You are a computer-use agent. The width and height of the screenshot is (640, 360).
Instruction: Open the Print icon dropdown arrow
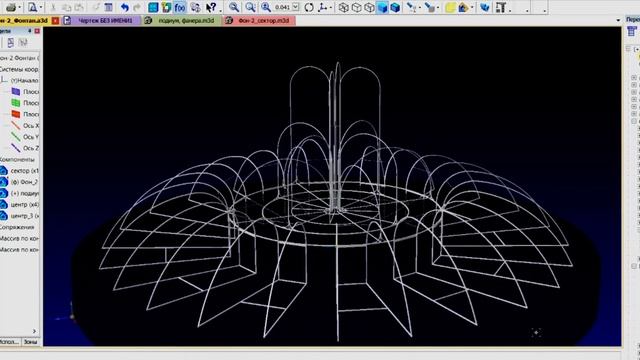click(20, 7)
